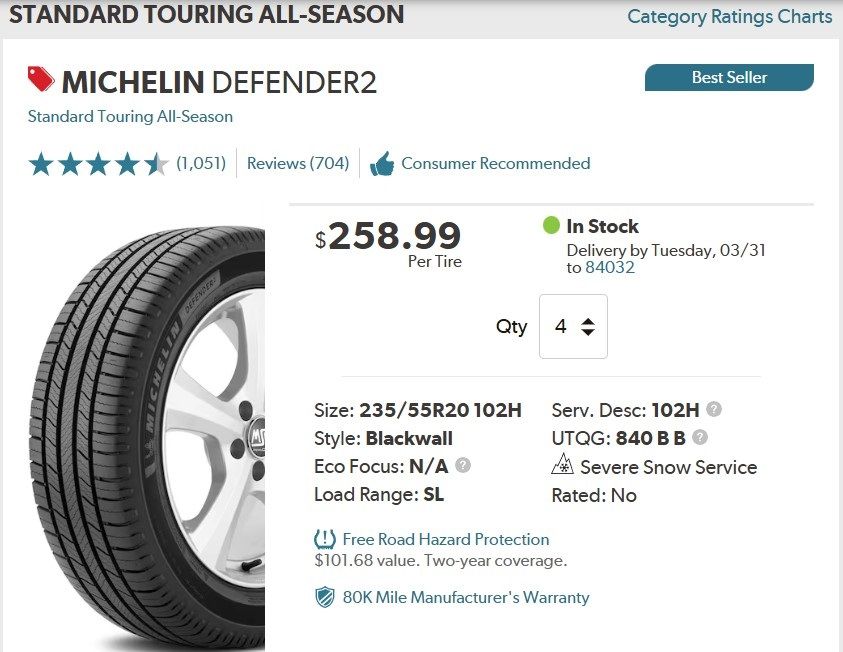This screenshot has height=652, width=843.
Task: Open the Serv. Desc help icon
Action: tap(714, 409)
